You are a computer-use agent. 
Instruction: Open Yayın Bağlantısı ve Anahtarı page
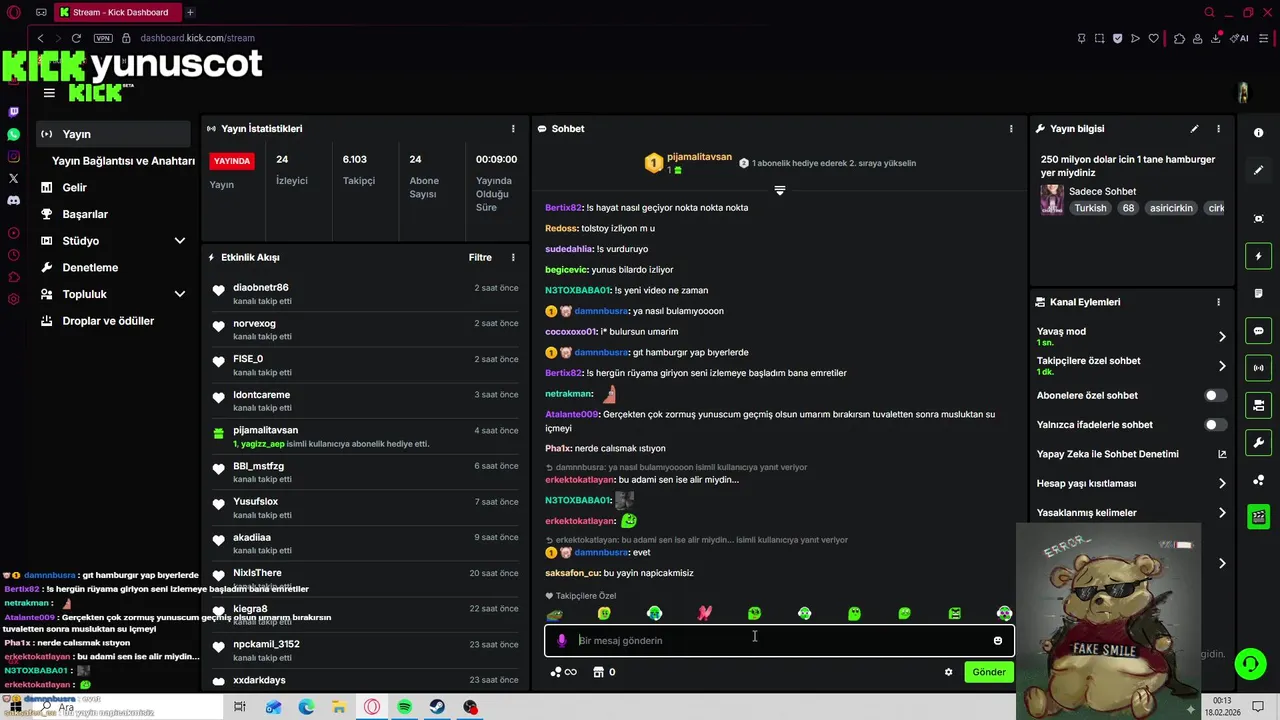tap(123, 161)
